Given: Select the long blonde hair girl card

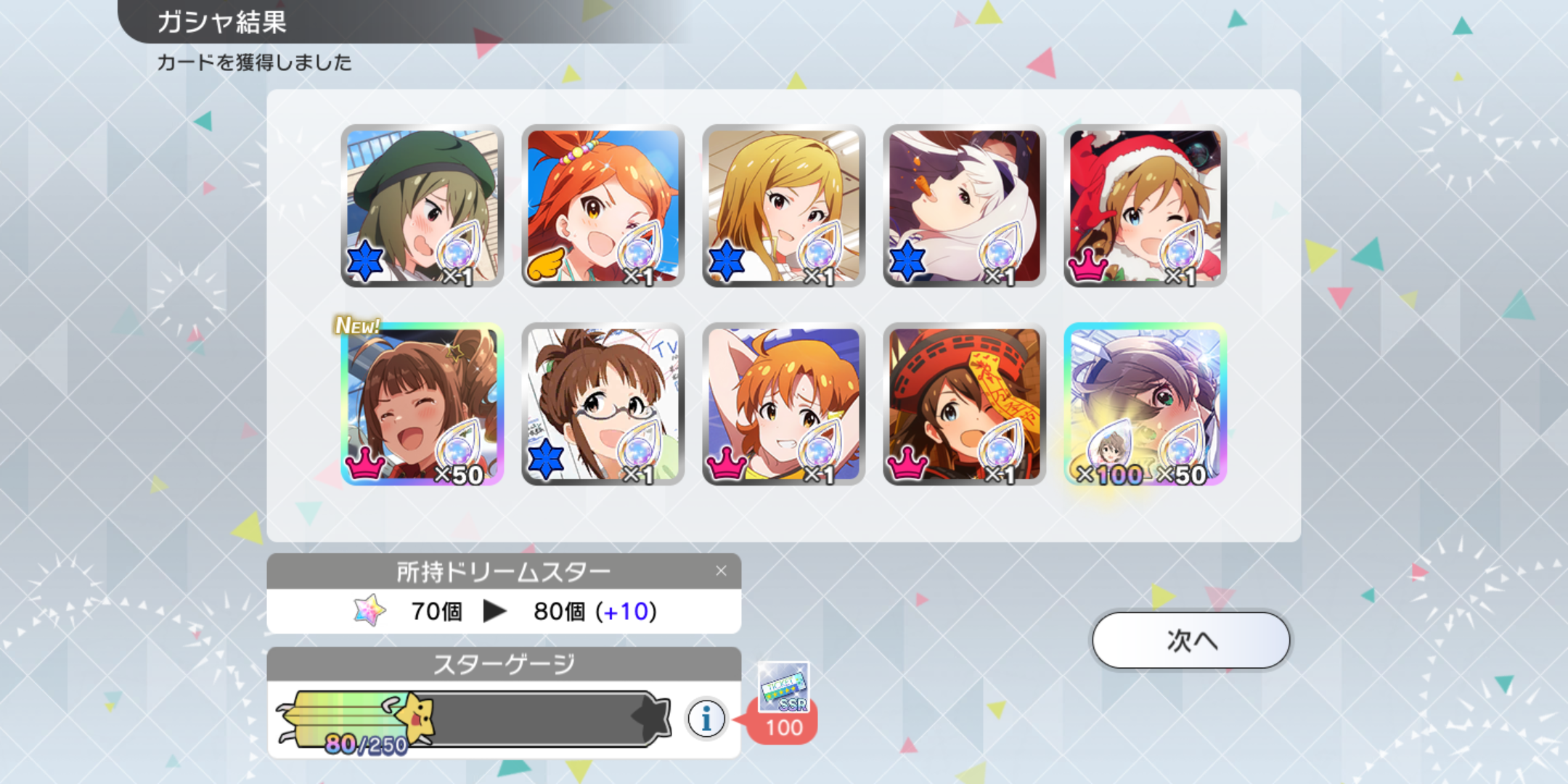Looking at the screenshot, I should (783, 205).
